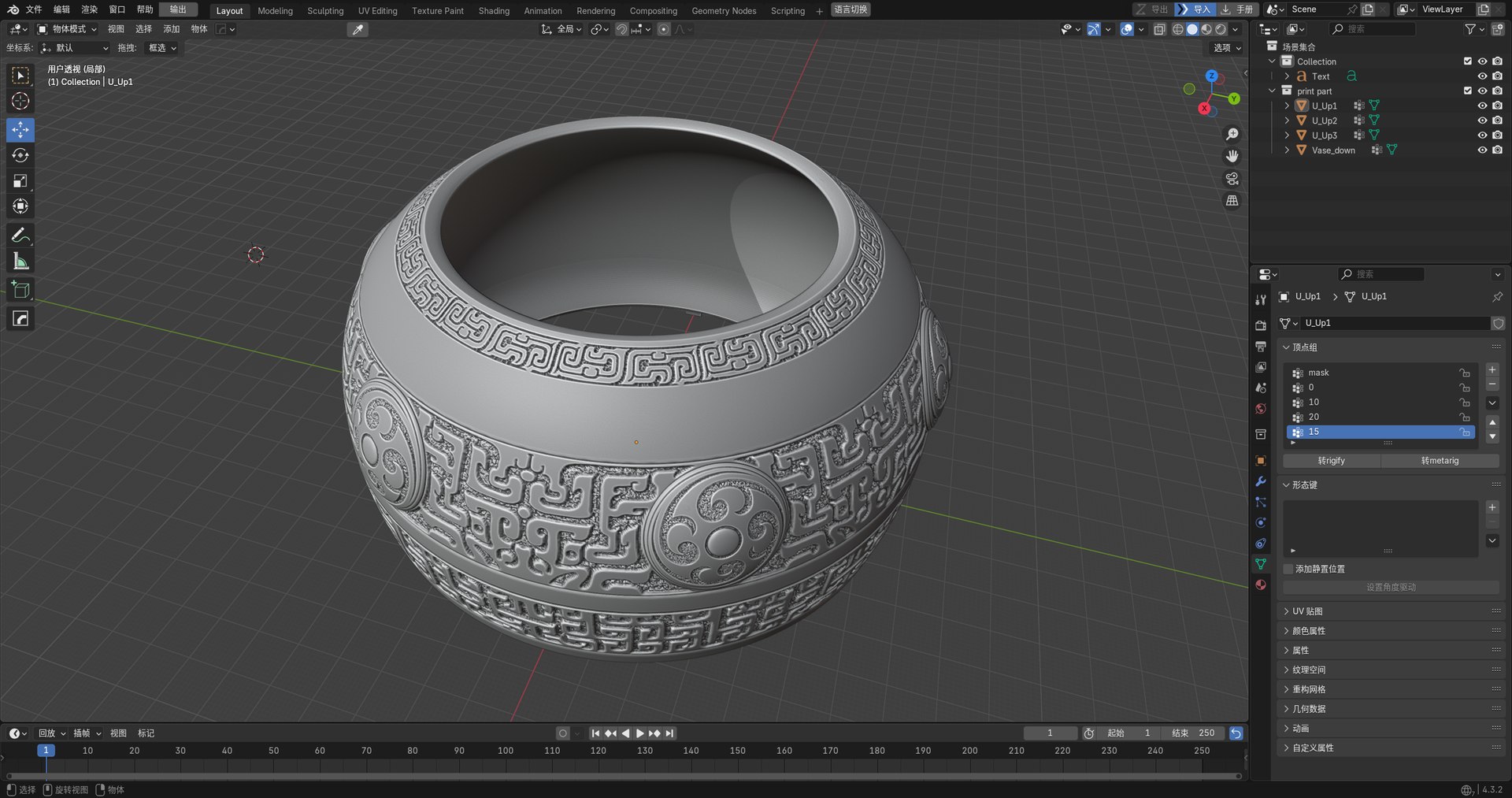Screen dimensions: 1512x798
Task: Activate the Move tool
Action: point(20,129)
